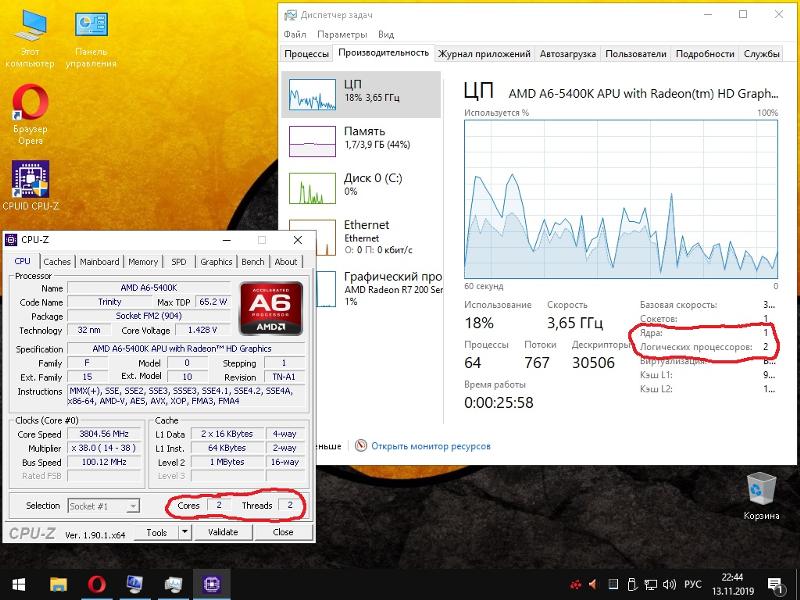The height and width of the screenshot is (600, 800).
Task: Open the notification center icon
Action: coord(775,584)
